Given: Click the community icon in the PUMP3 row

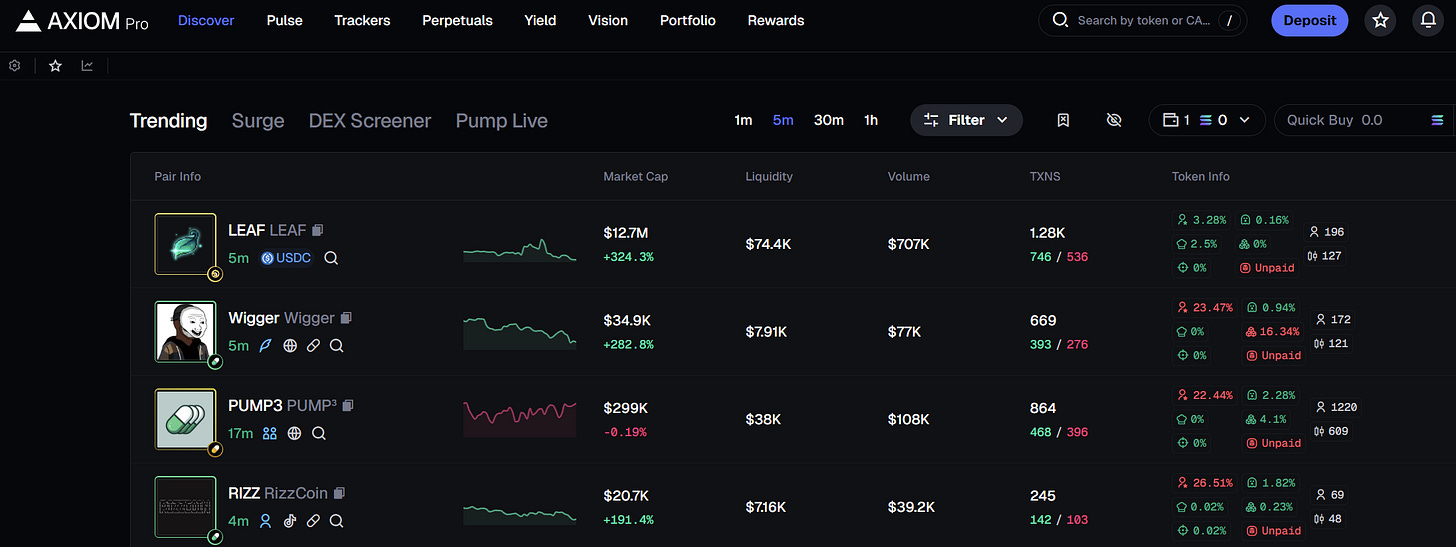Looking at the screenshot, I should 270,434.
